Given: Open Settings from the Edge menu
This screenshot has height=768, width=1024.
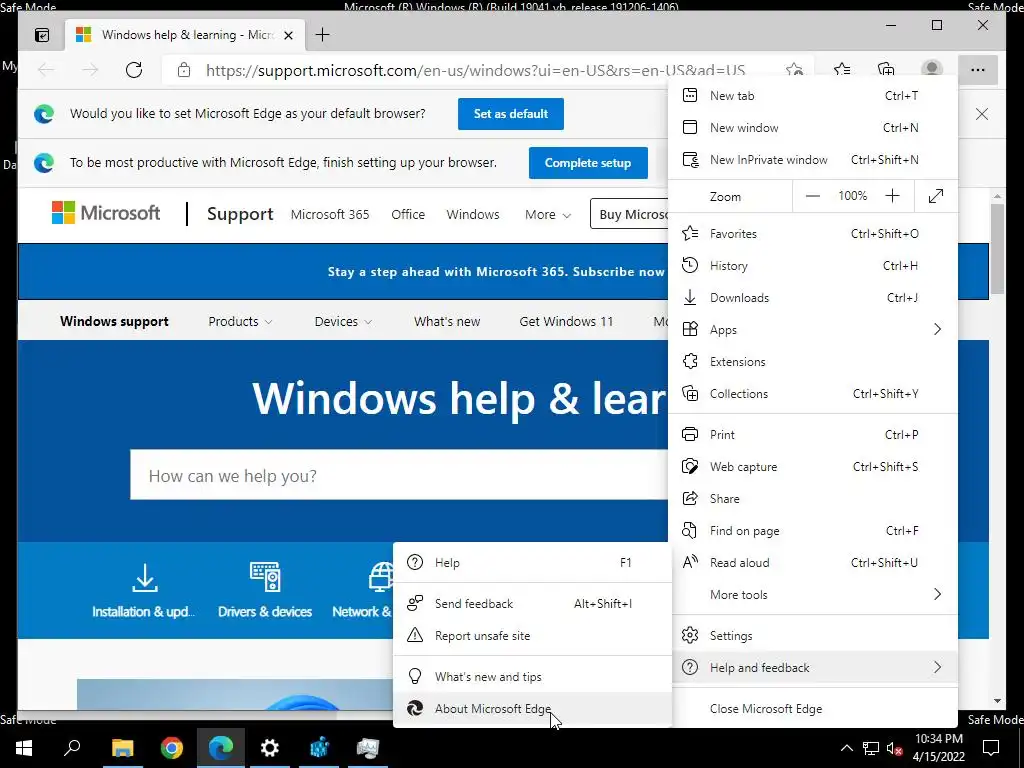Looking at the screenshot, I should pyautogui.click(x=813, y=636).
